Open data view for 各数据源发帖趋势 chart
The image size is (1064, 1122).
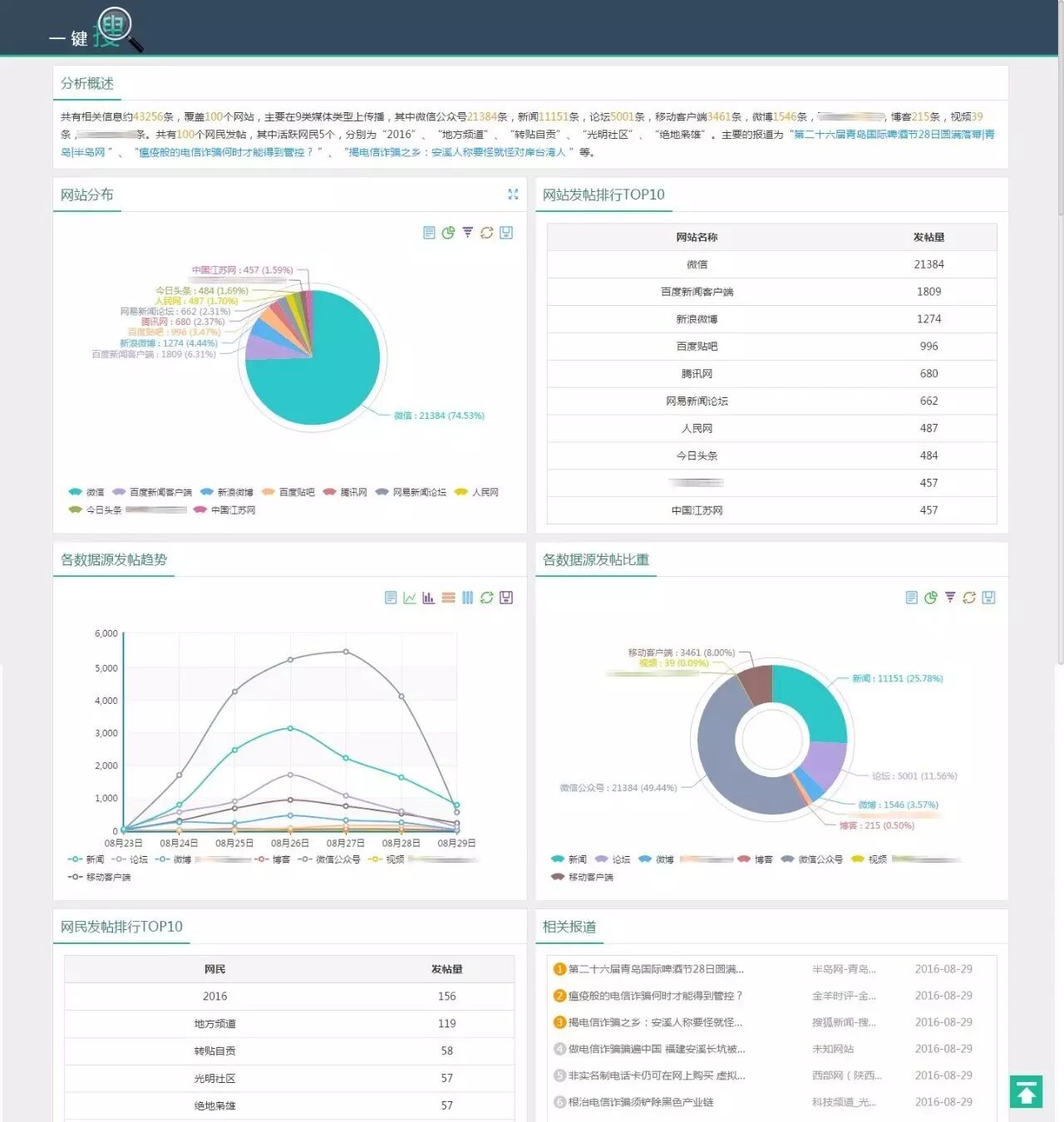[x=391, y=598]
